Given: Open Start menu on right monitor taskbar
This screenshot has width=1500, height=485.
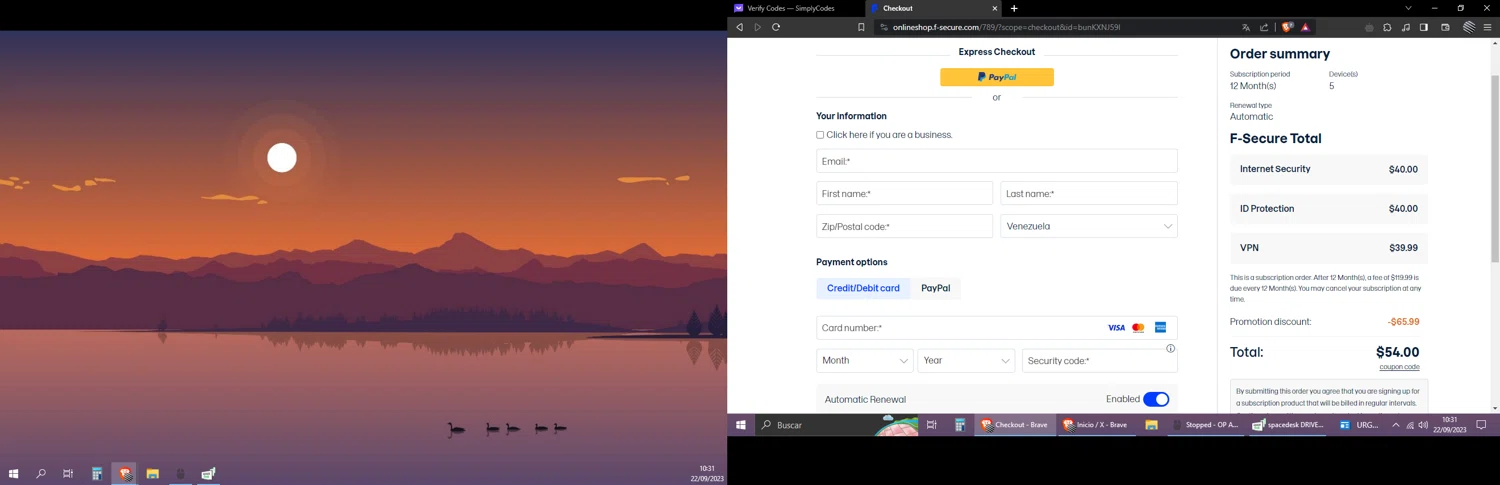Looking at the screenshot, I should tap(741, 425).
